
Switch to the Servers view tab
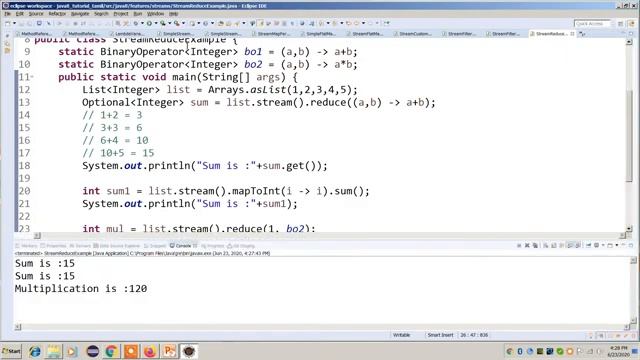(x=80, y=246)
